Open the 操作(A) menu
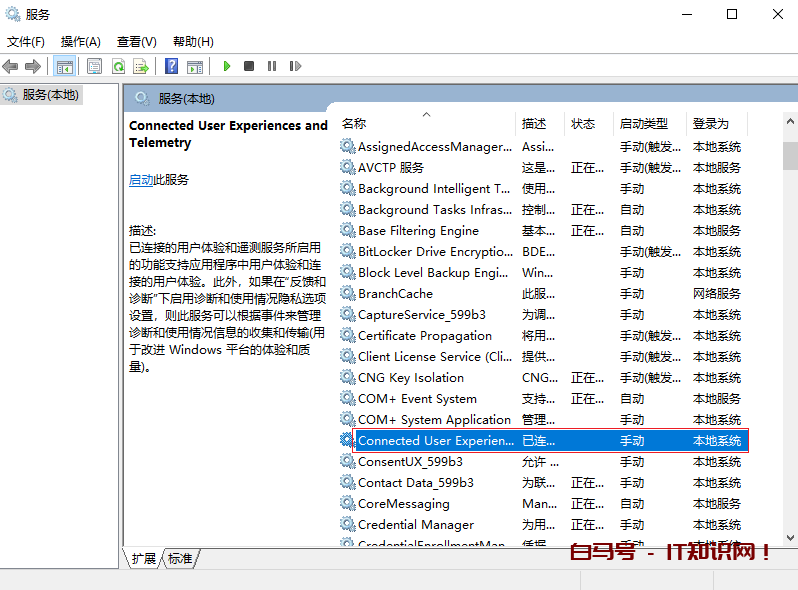Image resolution: width=798 pixels, height=590 pixels. 80,42
